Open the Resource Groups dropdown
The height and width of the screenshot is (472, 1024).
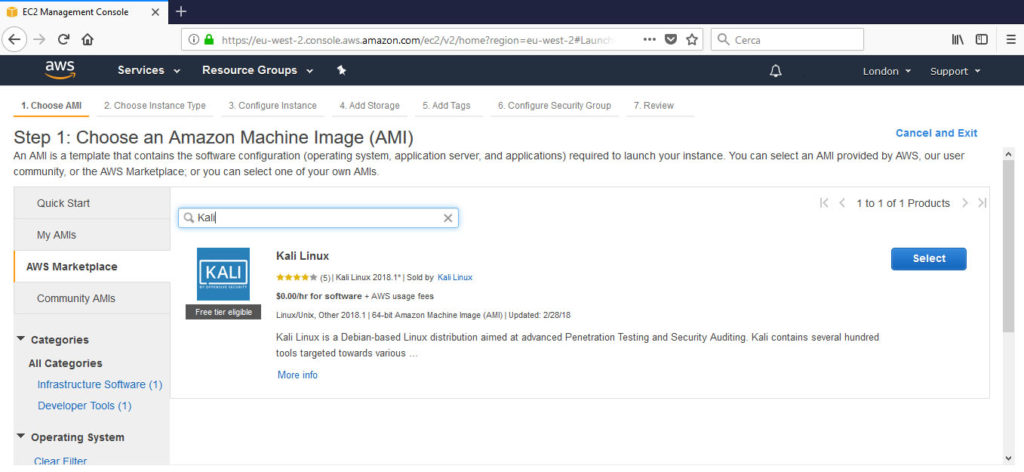point(257,71)
